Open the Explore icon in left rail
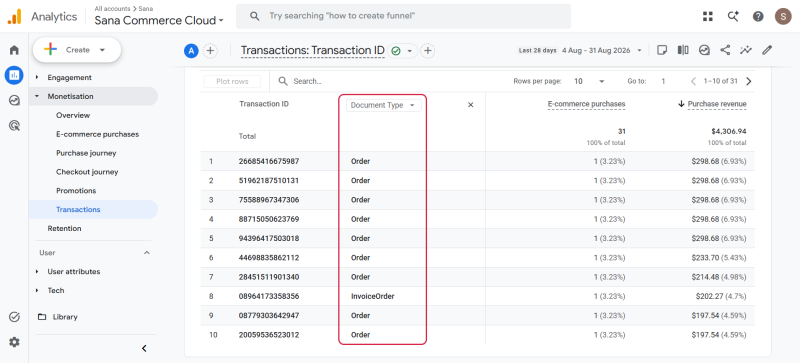 (14, 100)
